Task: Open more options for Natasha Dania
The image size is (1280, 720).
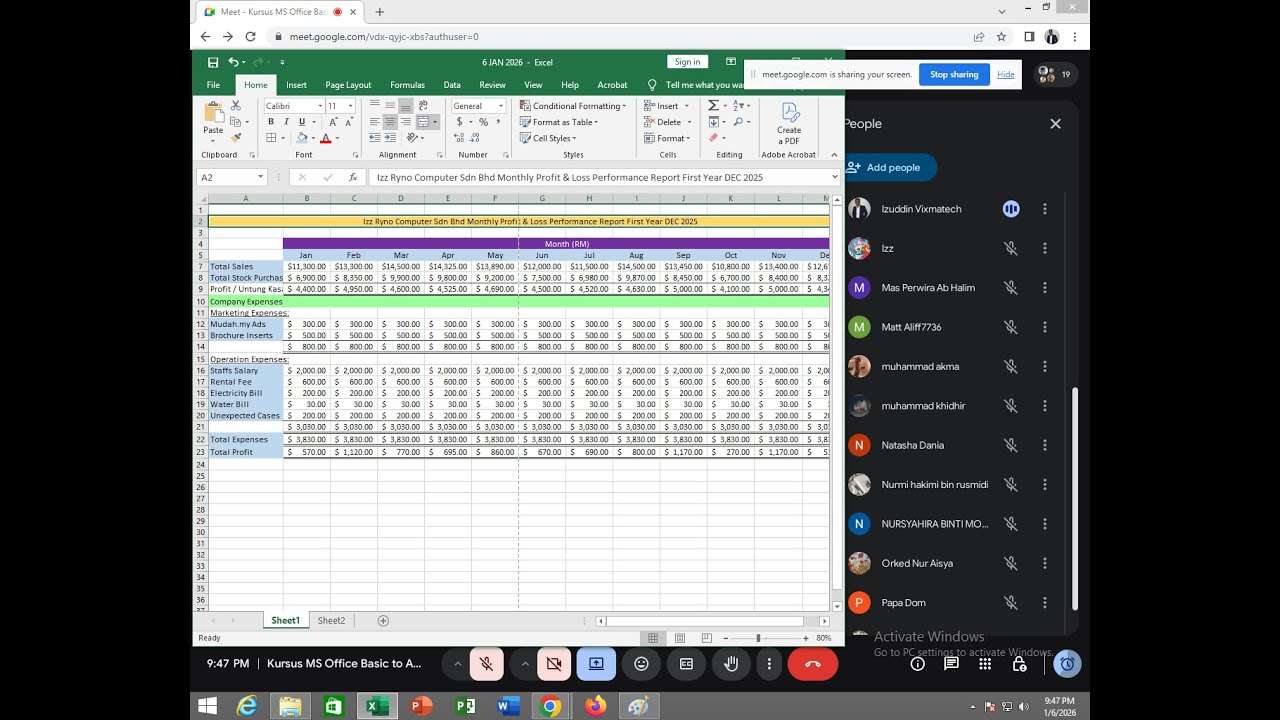Action: pos(1045,445)
